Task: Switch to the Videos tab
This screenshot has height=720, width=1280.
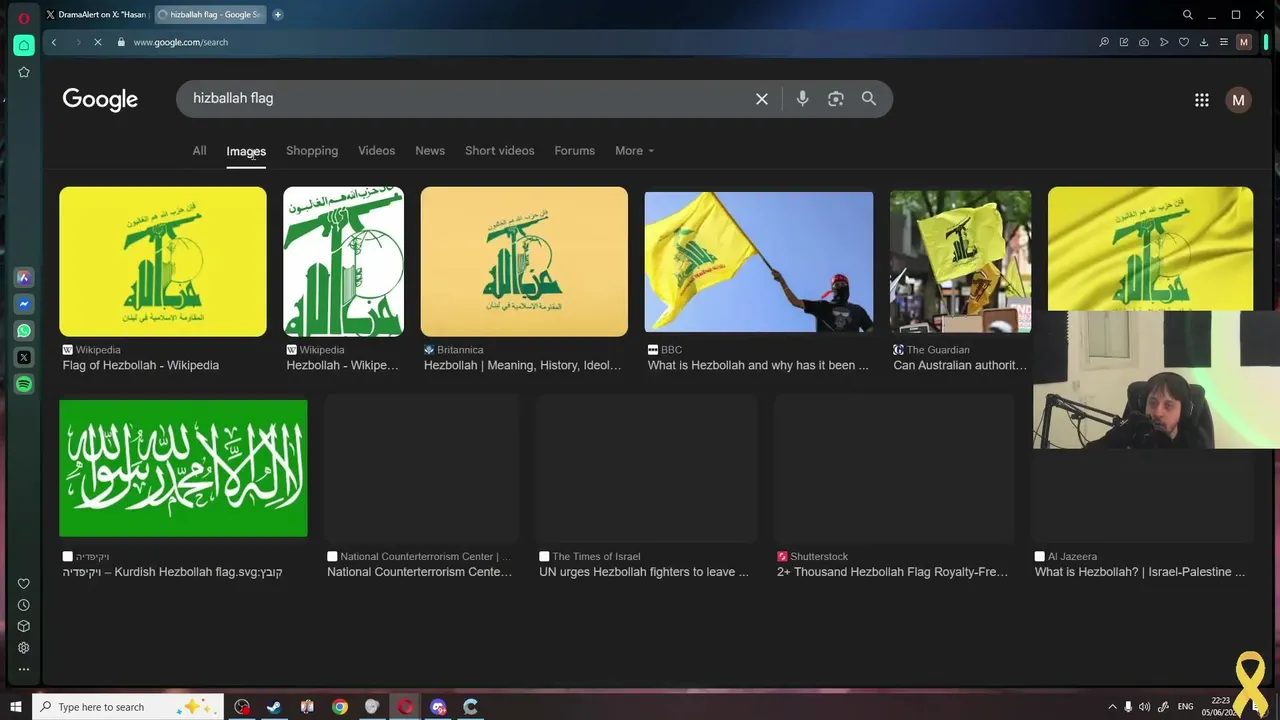Action: point(377,151)
